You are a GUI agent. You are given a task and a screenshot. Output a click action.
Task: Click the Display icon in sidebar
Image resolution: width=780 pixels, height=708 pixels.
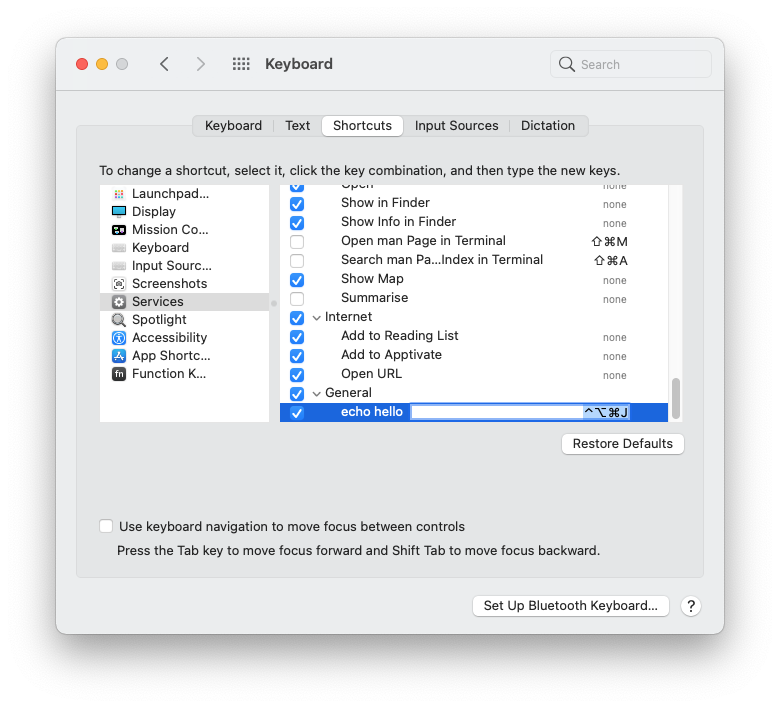click(x=119, y=212)
